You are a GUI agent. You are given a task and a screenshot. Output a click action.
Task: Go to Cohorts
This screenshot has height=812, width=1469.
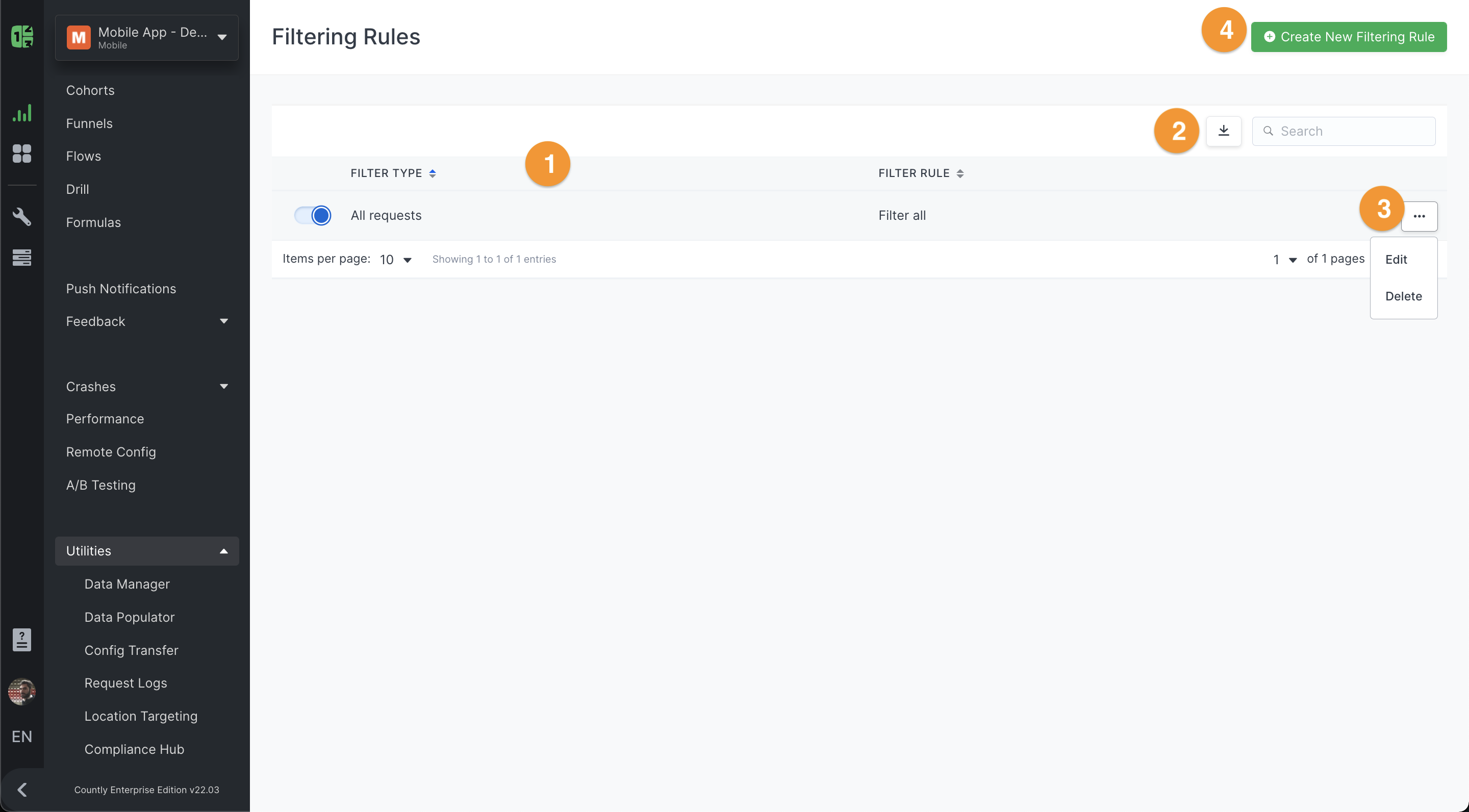coord(90,90)
